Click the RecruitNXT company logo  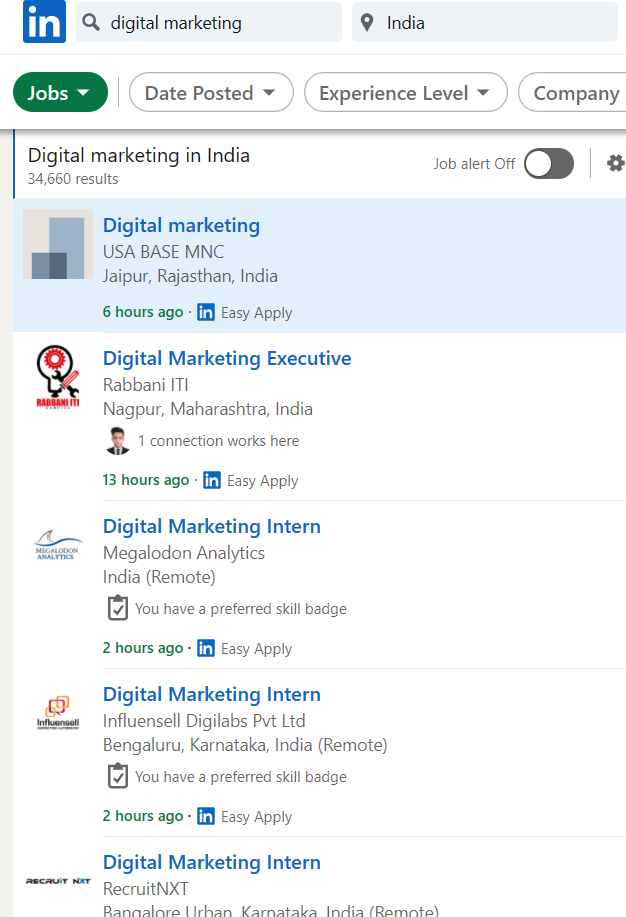coord(58,880)
